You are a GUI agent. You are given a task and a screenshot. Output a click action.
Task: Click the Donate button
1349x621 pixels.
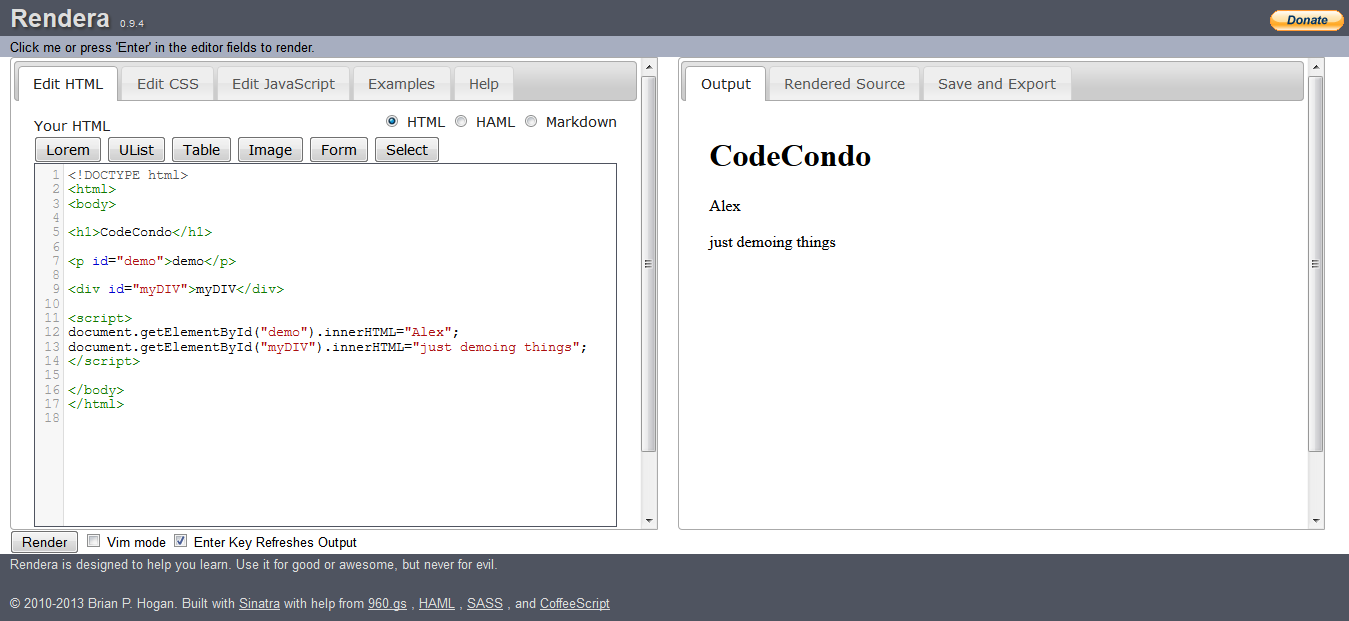coord(1305,19)
